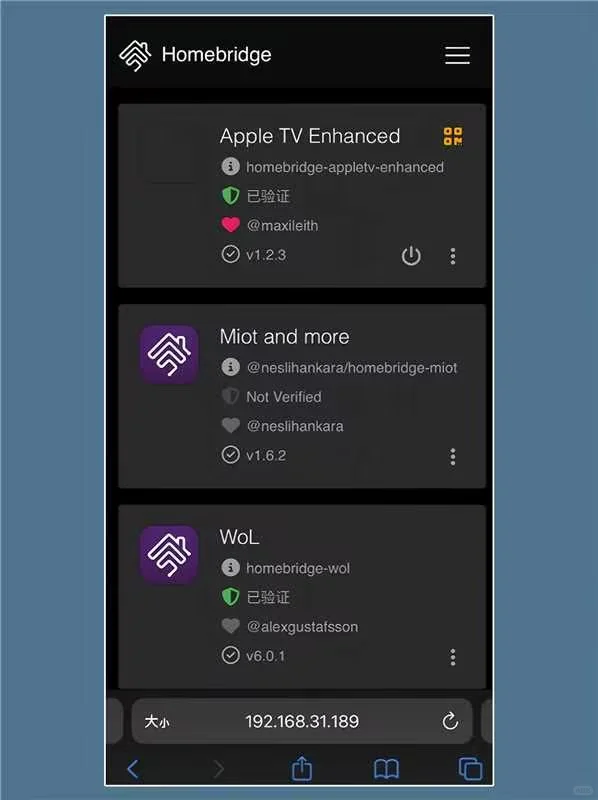598x800 pixels.
Task: Open the Homebridge hamburger menu
Action: tap(457, 55)
